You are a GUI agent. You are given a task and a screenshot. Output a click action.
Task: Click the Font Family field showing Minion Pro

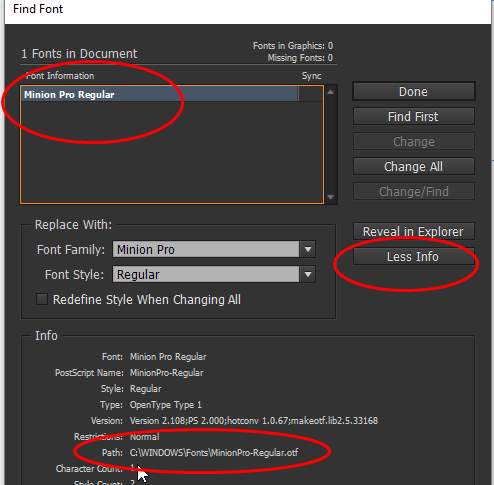[x=206, y=249]
